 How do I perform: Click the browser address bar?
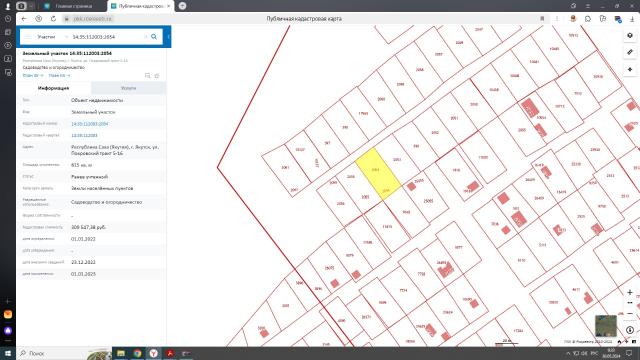303,19
